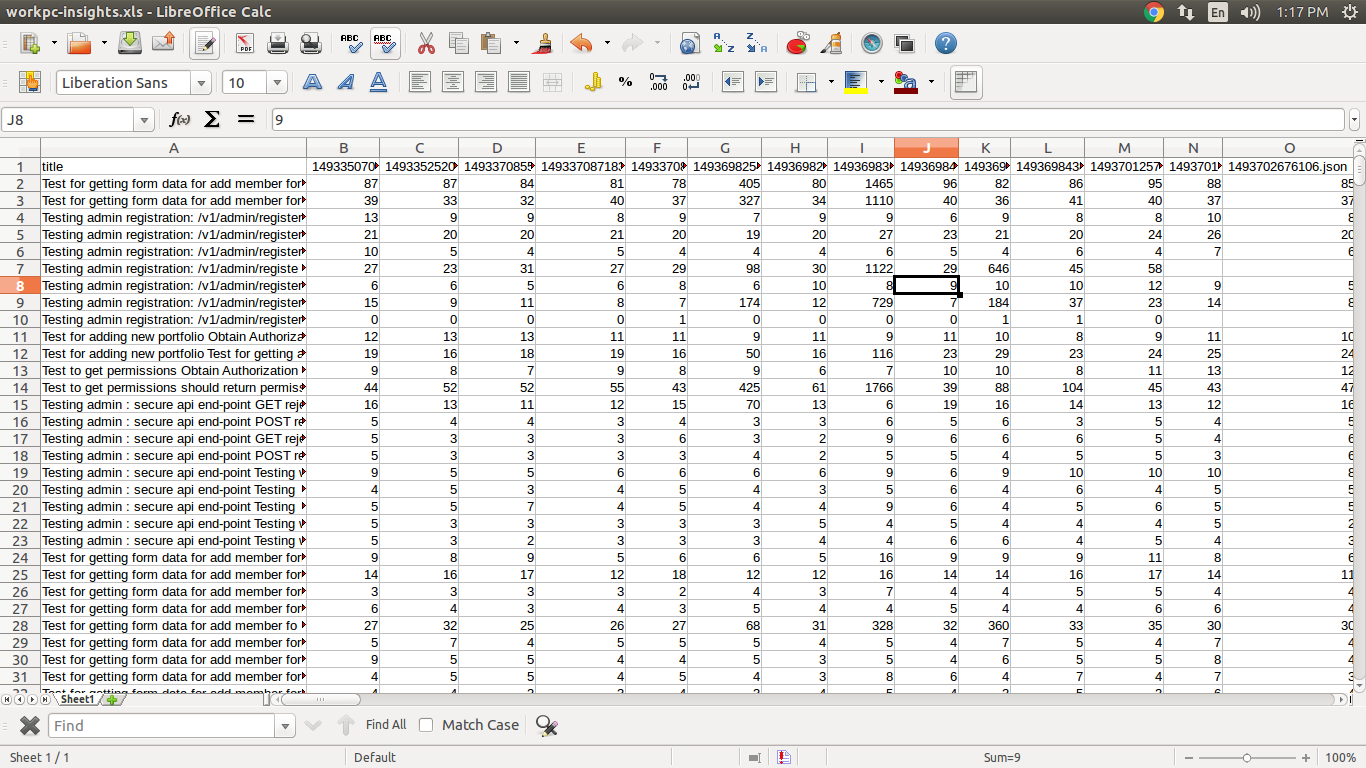This screenshot has width=1366, height=768.
Task: Click the Find & Replace icon button
Action: point(546,726)
